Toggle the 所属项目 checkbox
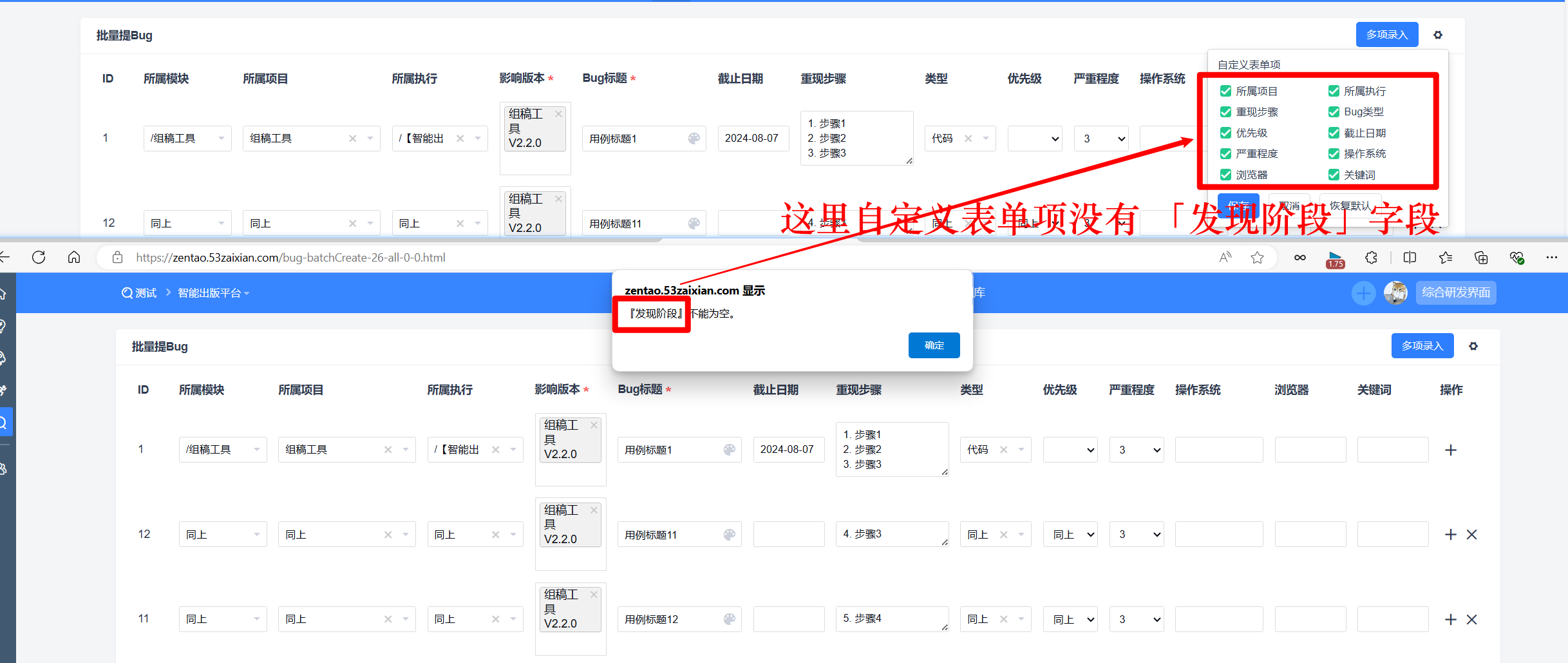This screenshot has width=1568, height=663. [x=1225, y=91]
